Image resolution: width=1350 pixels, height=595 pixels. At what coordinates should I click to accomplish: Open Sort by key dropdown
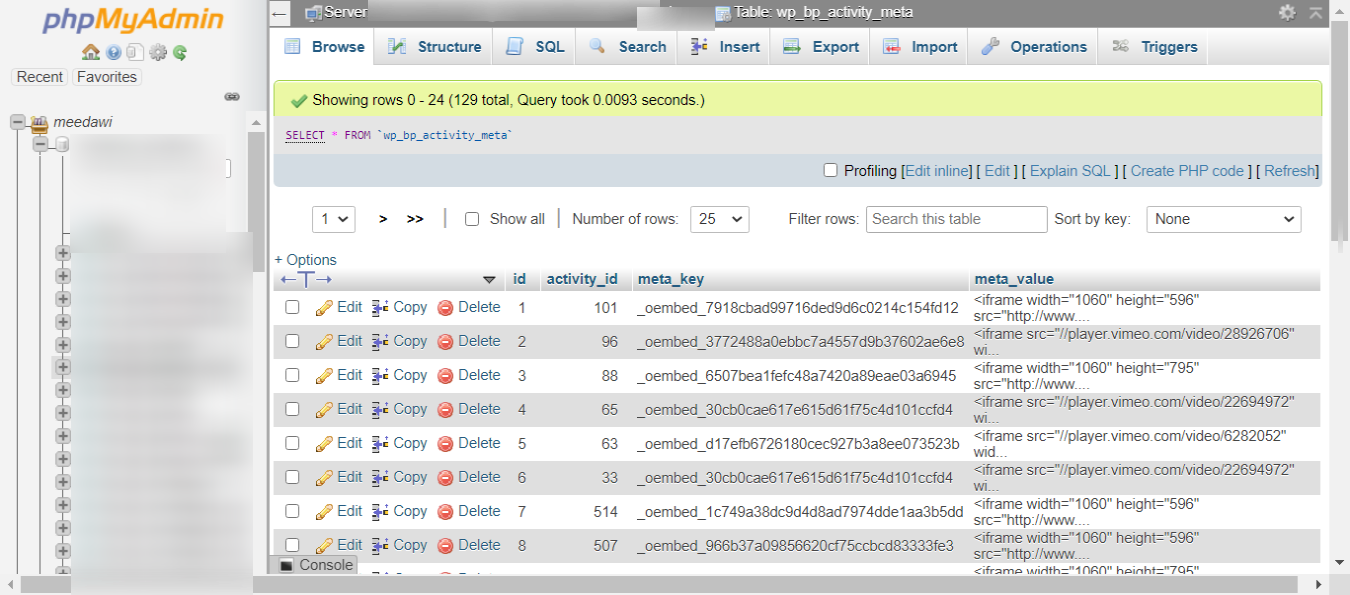tap(1223, 219)
